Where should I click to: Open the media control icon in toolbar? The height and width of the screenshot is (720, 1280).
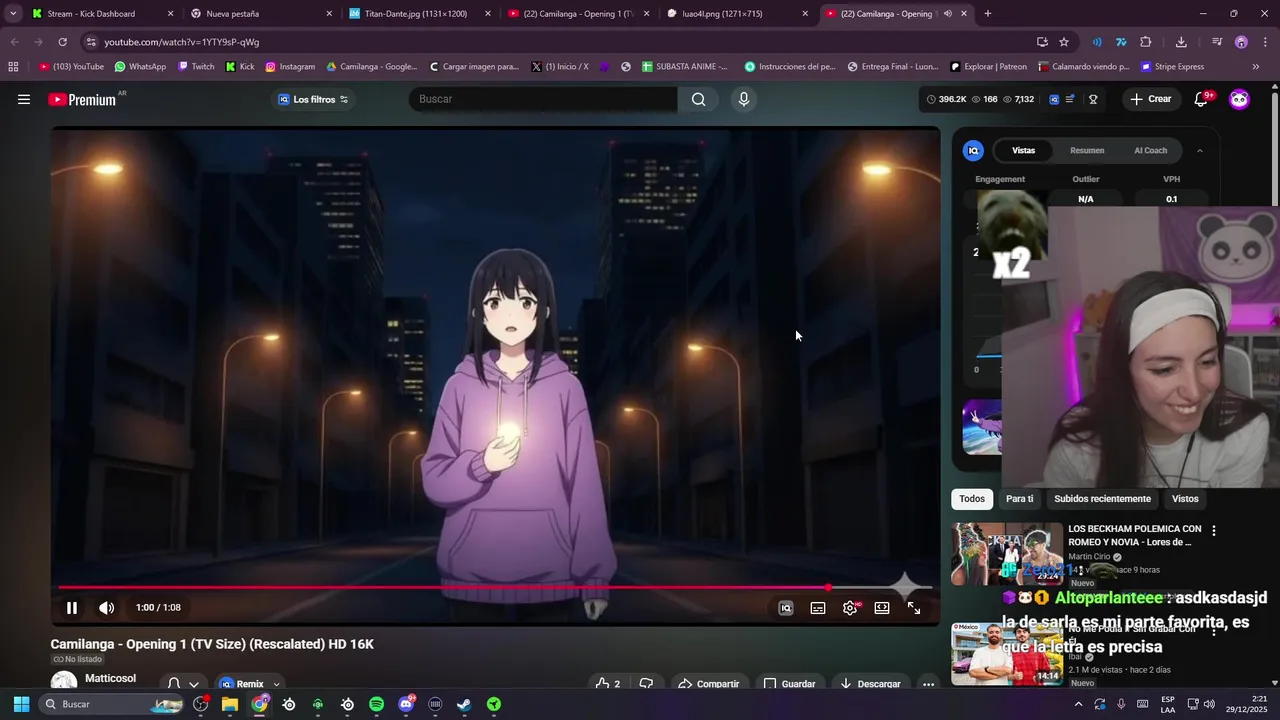pos(1216,42)
